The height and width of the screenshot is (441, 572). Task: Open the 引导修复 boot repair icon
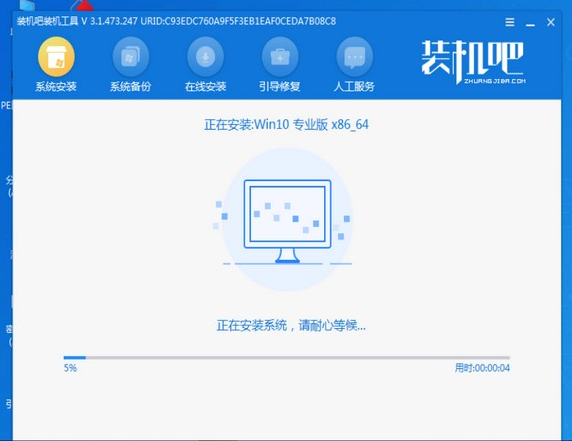(280, 57)
